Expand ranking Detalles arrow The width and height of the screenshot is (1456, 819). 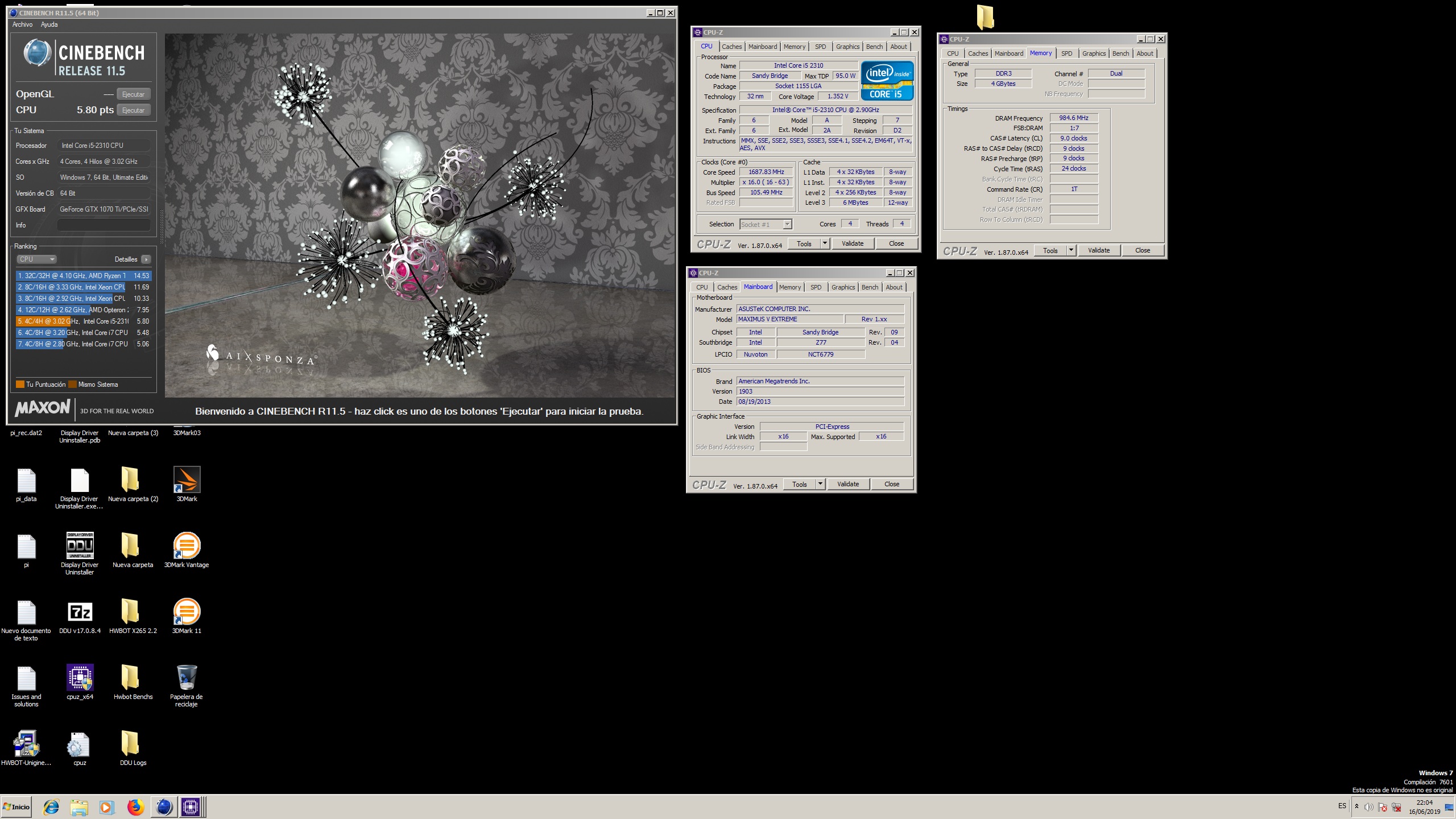pos(146,259)
